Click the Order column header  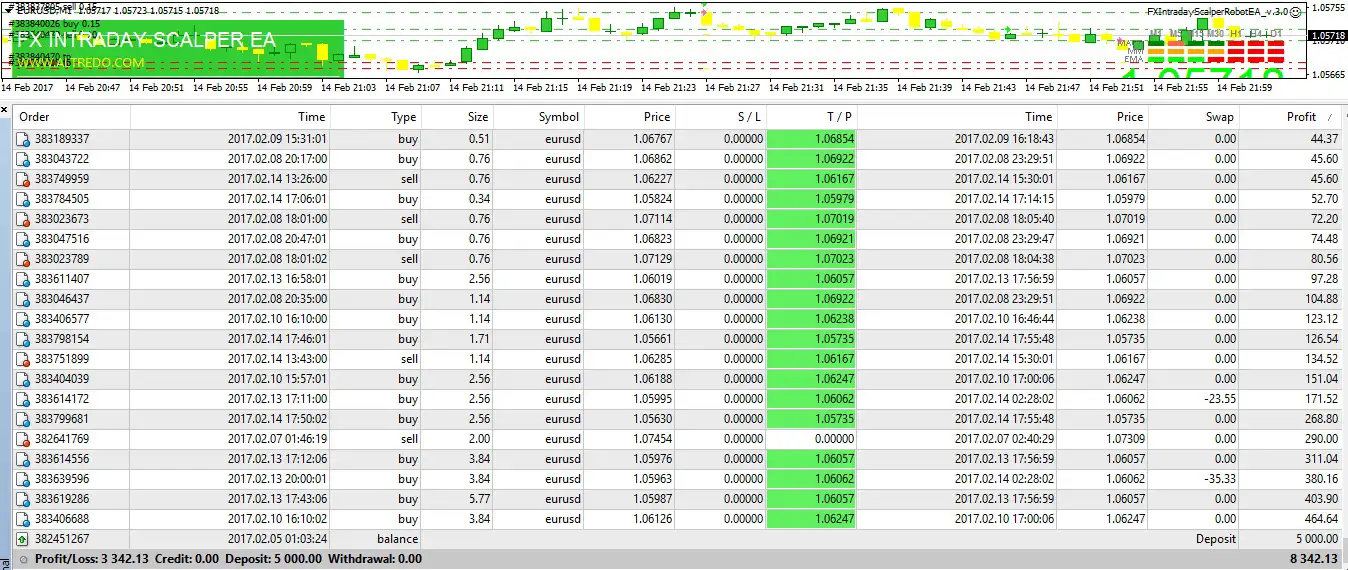(x=35, y=117)
